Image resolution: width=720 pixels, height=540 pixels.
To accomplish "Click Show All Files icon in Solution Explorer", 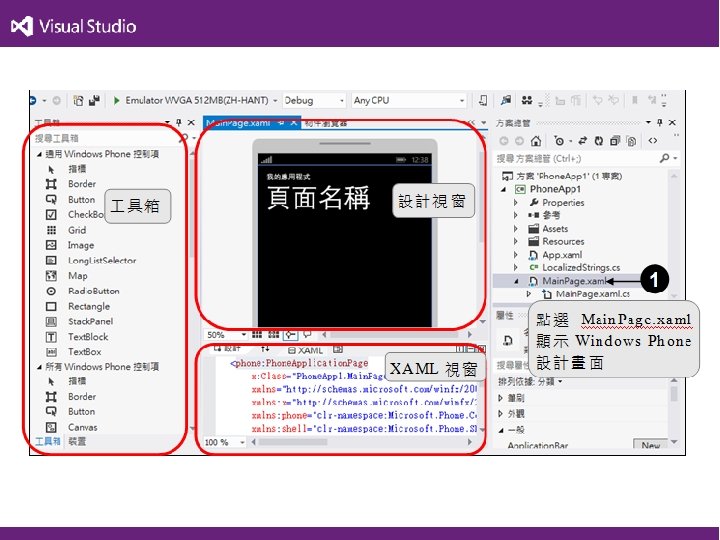I will click(x=631, y=141).
